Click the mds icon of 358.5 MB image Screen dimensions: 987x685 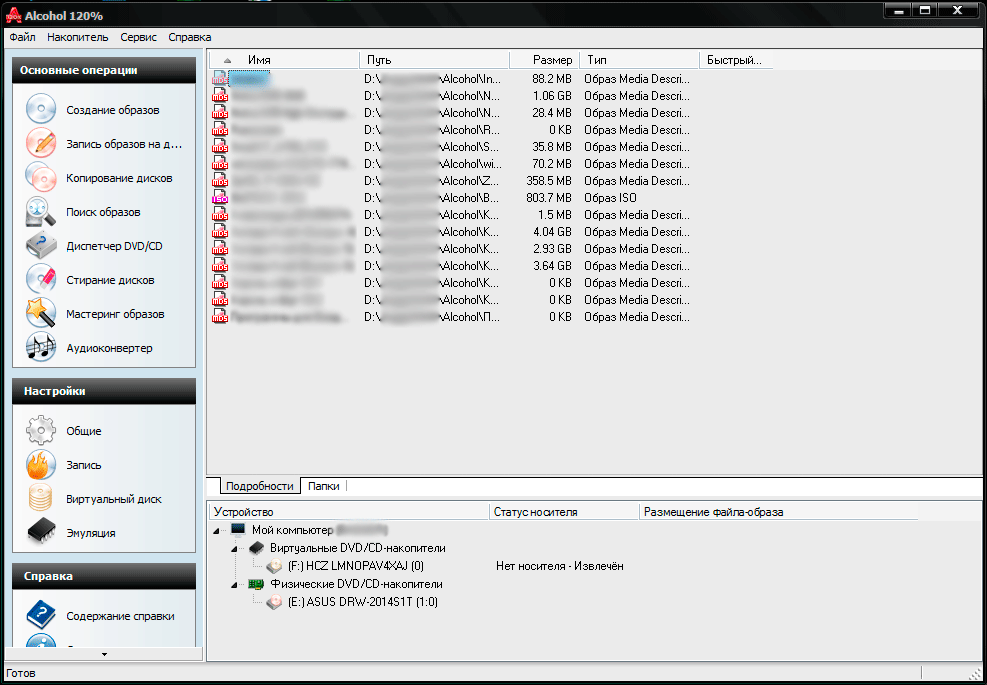tap(220, 181)
